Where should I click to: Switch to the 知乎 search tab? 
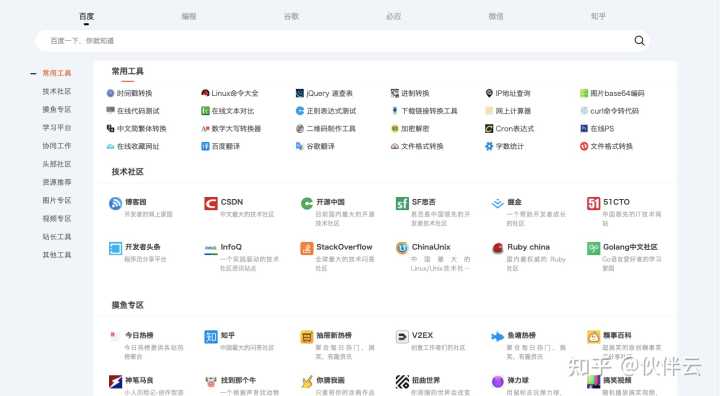pyautogui.click(x=598, y=16)
